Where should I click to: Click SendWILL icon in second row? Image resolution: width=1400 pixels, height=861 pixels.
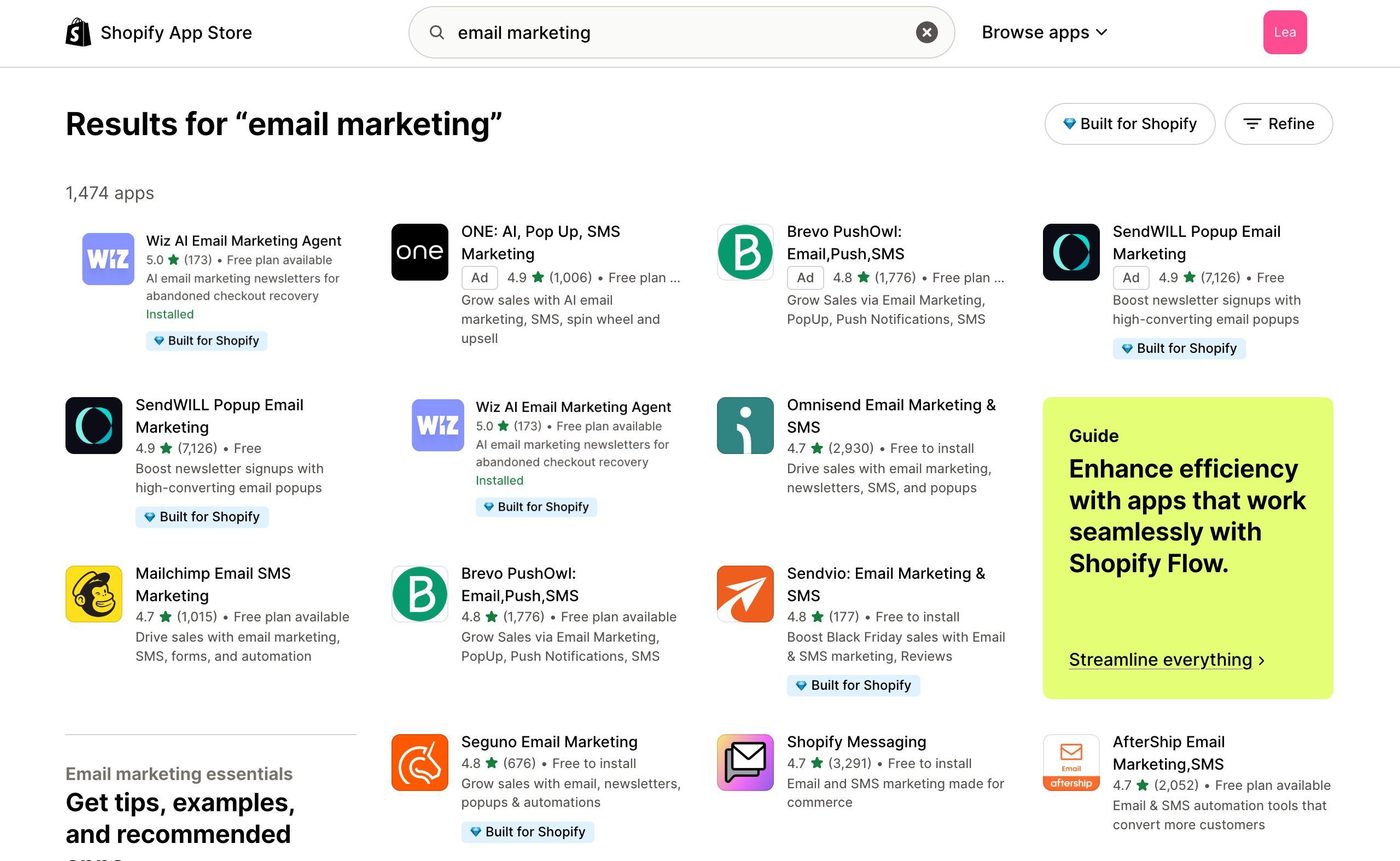point(94,426)
